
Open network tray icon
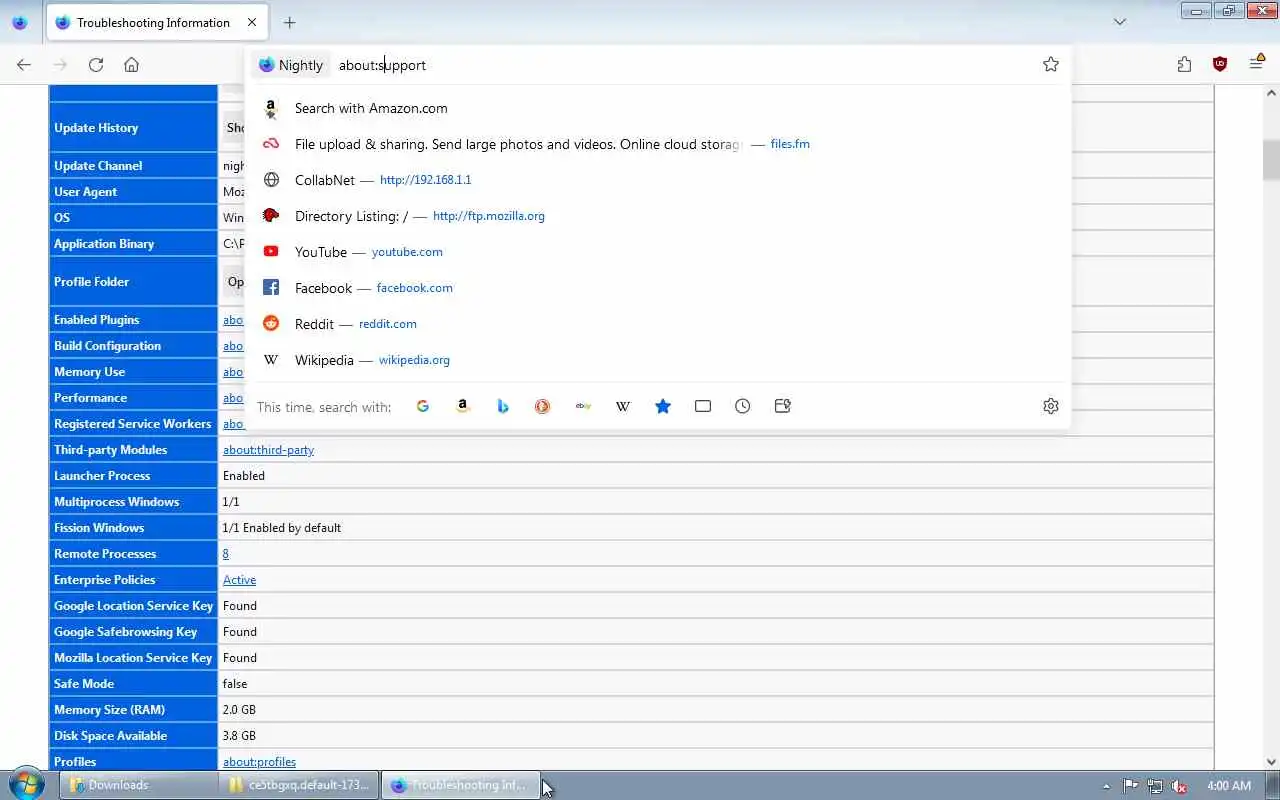(x=1155, y=786)
